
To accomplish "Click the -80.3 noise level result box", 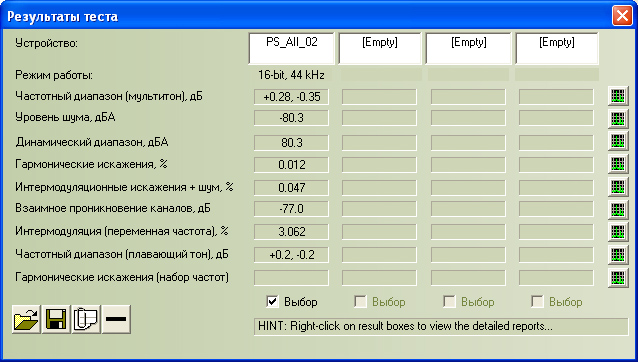I will (291, 118).
